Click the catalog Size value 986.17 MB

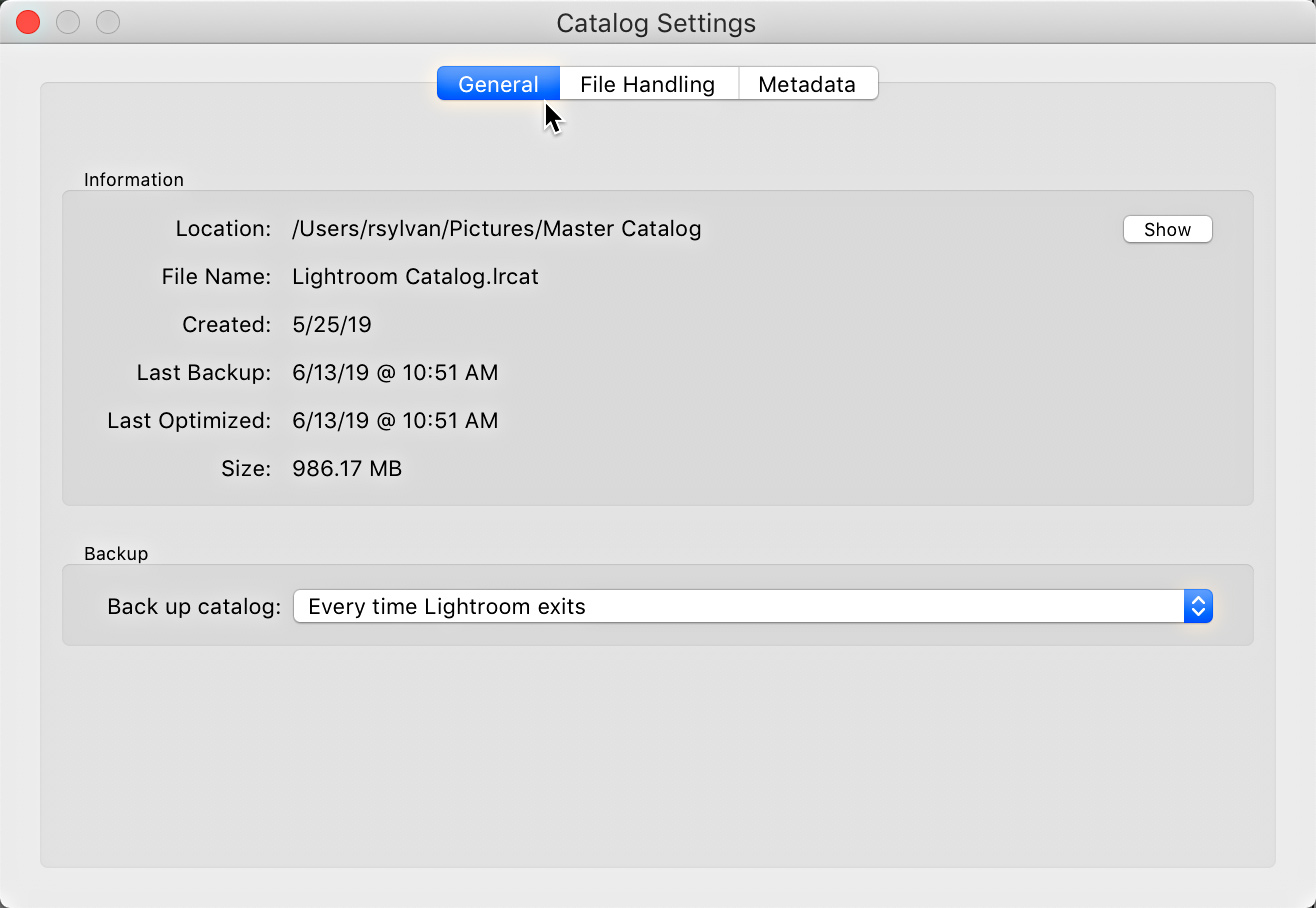(347, 468)
